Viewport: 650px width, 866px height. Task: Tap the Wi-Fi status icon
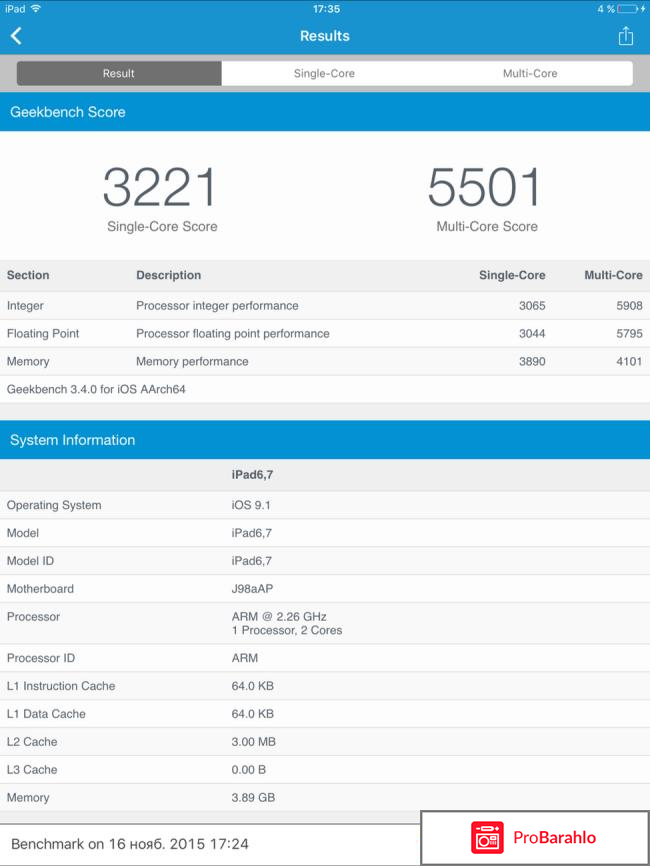coord(37,8)
